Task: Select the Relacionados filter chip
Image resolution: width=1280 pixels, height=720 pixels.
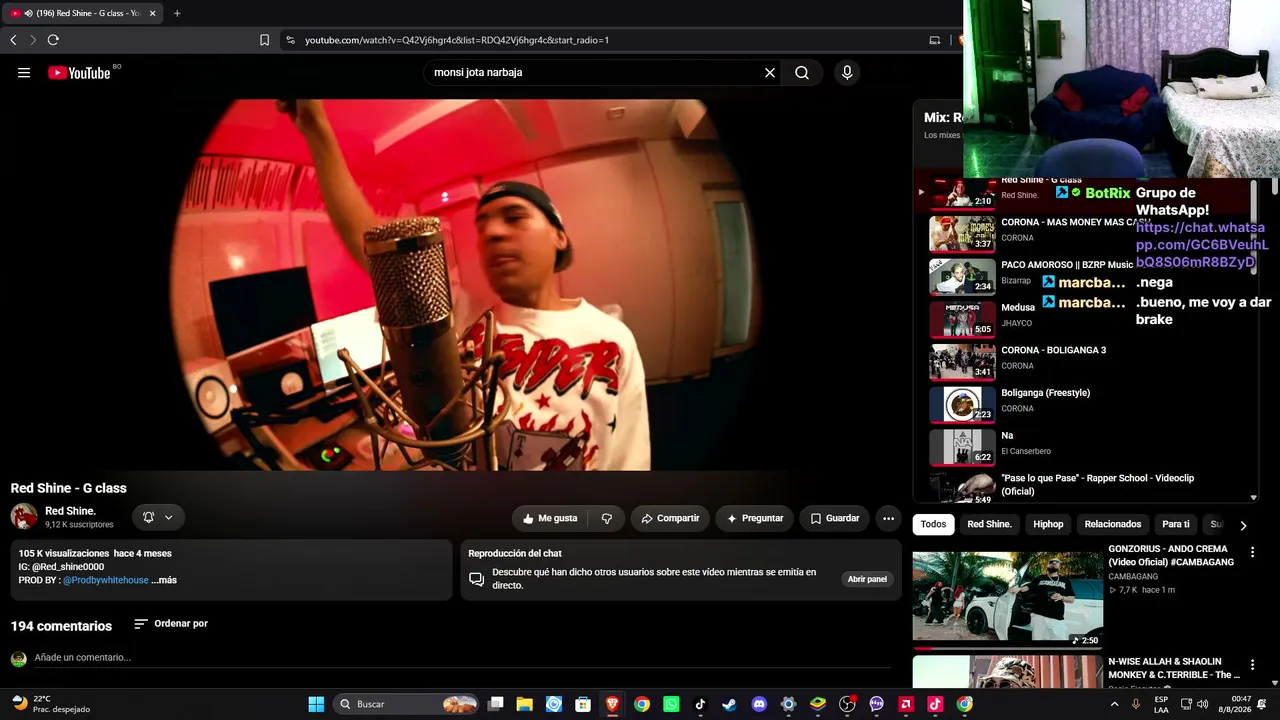Action: (x=1113, y=524)
